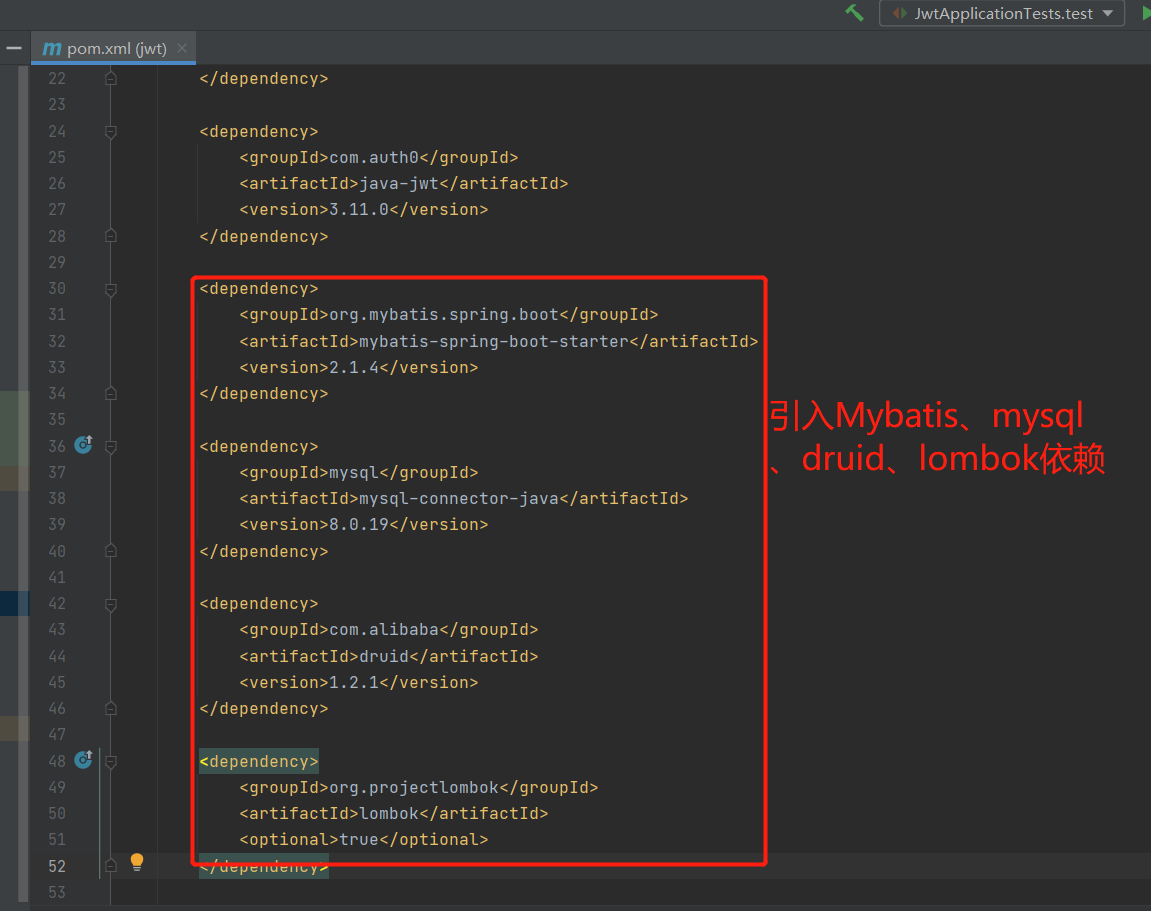This screenshot has height=911, width=1151.
Task: Click the fold end marker on line 40
Action: (111, 551)
